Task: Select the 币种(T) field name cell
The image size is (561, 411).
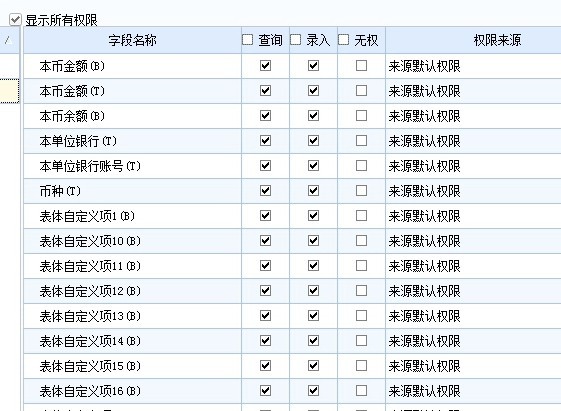Action: (133, 191)
